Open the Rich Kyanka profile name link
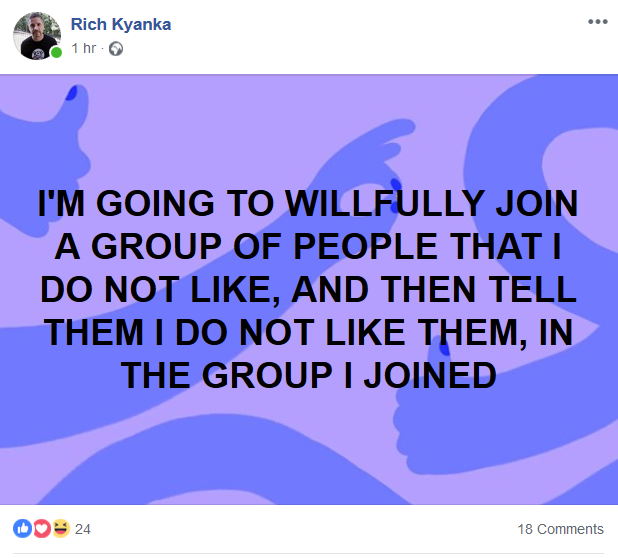This screenshot has height=558, width=618. pyautogui.click(x=121, y=24)
